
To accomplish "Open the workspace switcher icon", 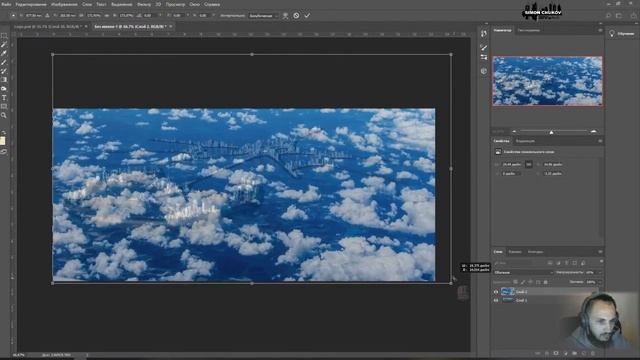I will click(619, 16).
